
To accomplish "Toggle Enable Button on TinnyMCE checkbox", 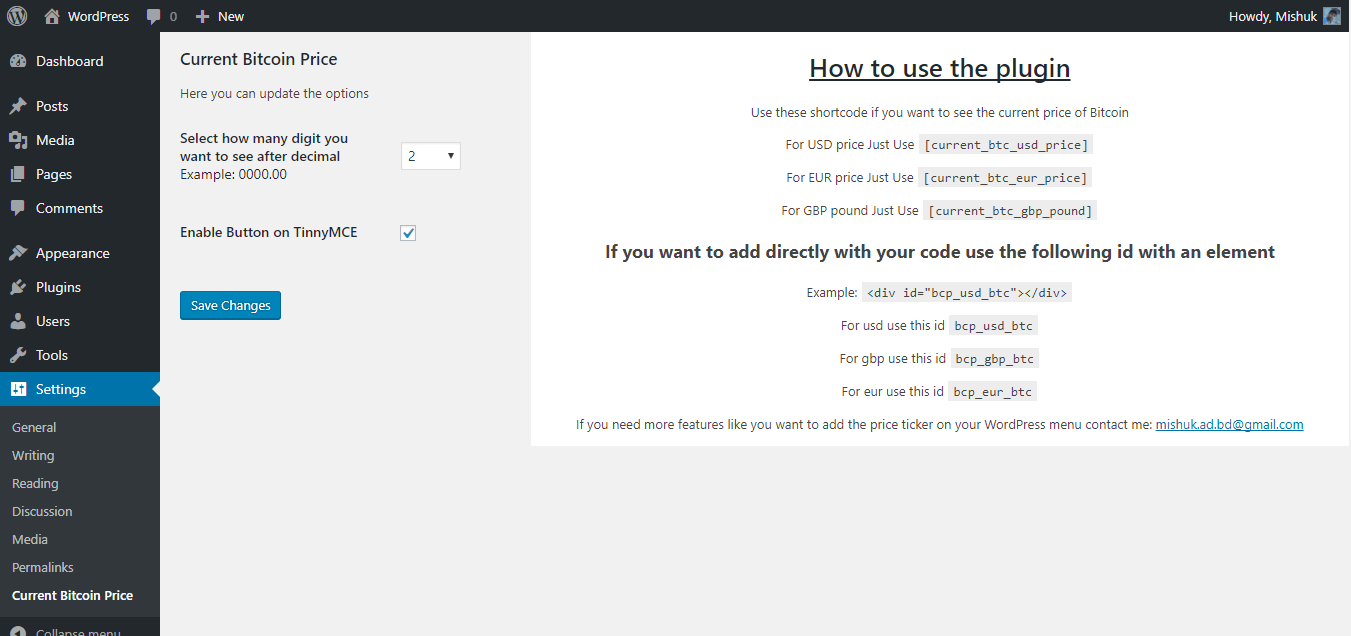I will pyautogui.click(x=408, y=233).
